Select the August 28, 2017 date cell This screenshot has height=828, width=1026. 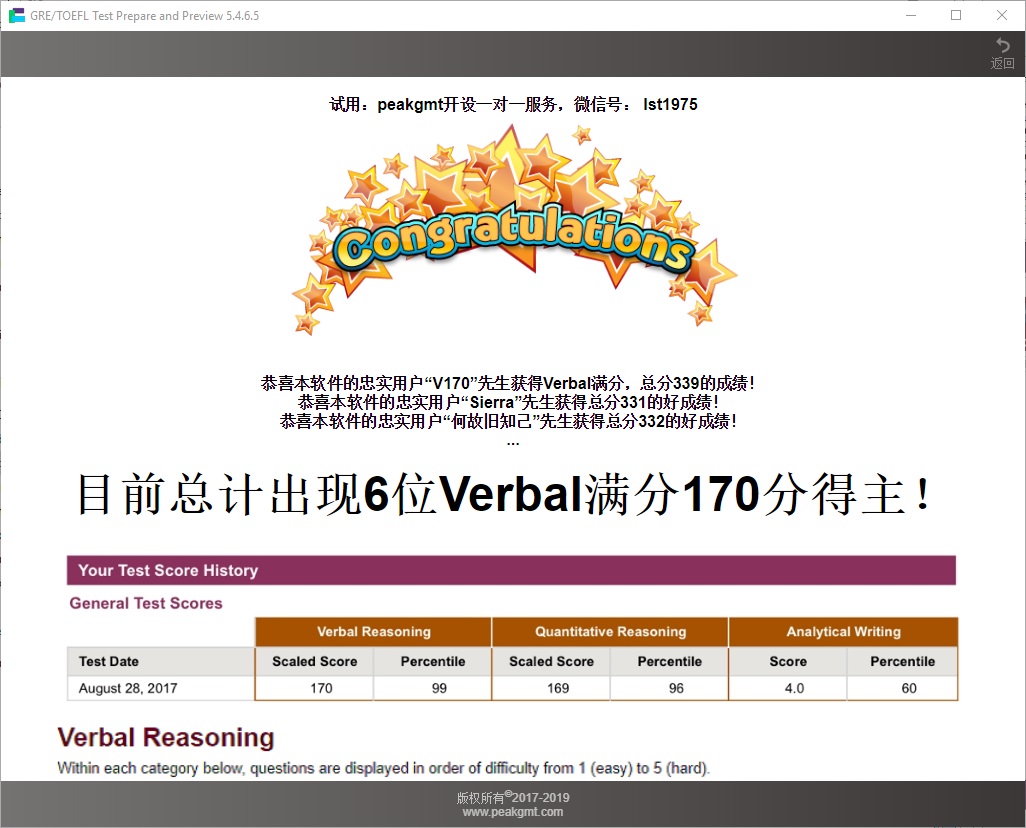coord(161,688)
